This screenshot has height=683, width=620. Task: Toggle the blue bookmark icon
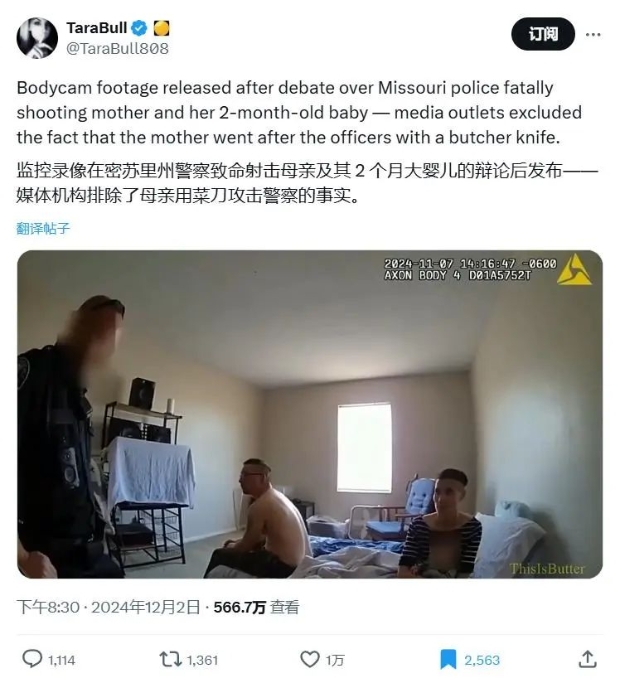pos(448,659)
